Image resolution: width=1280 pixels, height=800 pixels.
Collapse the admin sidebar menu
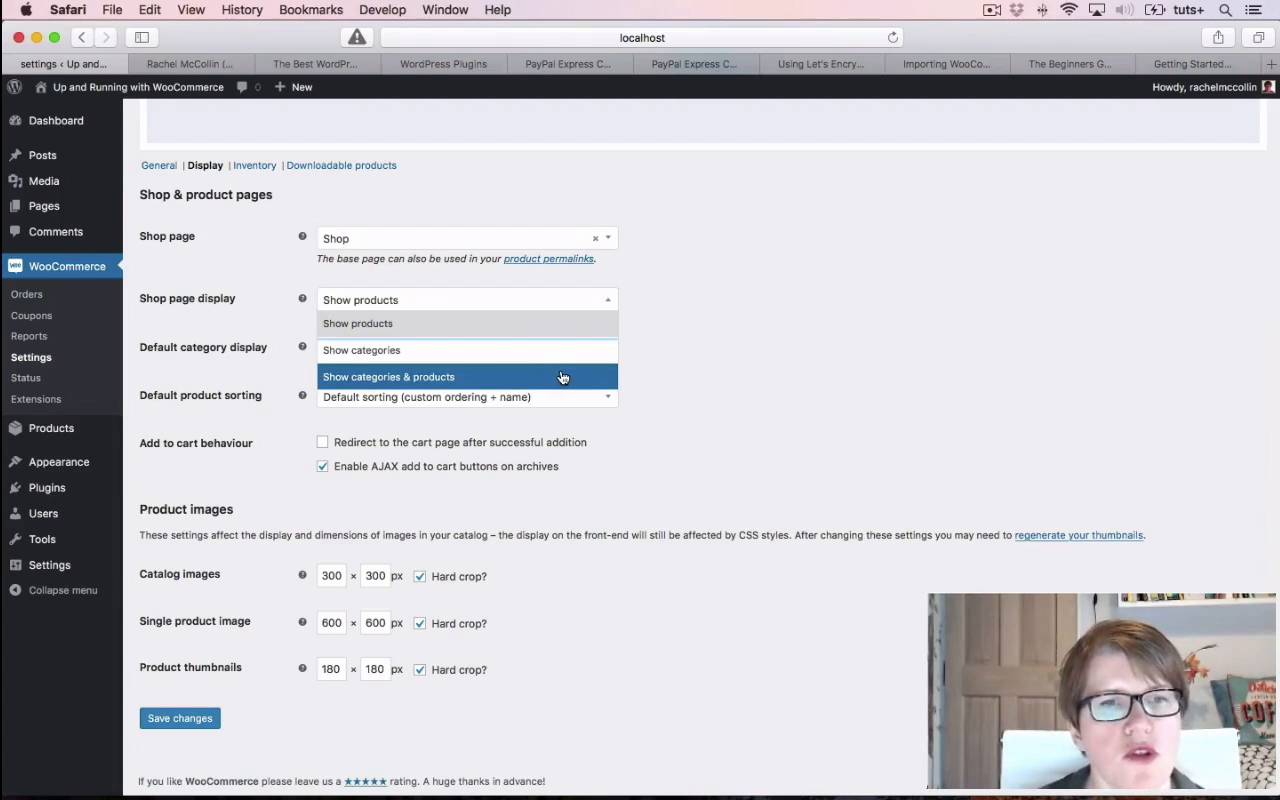click(62, 590)
